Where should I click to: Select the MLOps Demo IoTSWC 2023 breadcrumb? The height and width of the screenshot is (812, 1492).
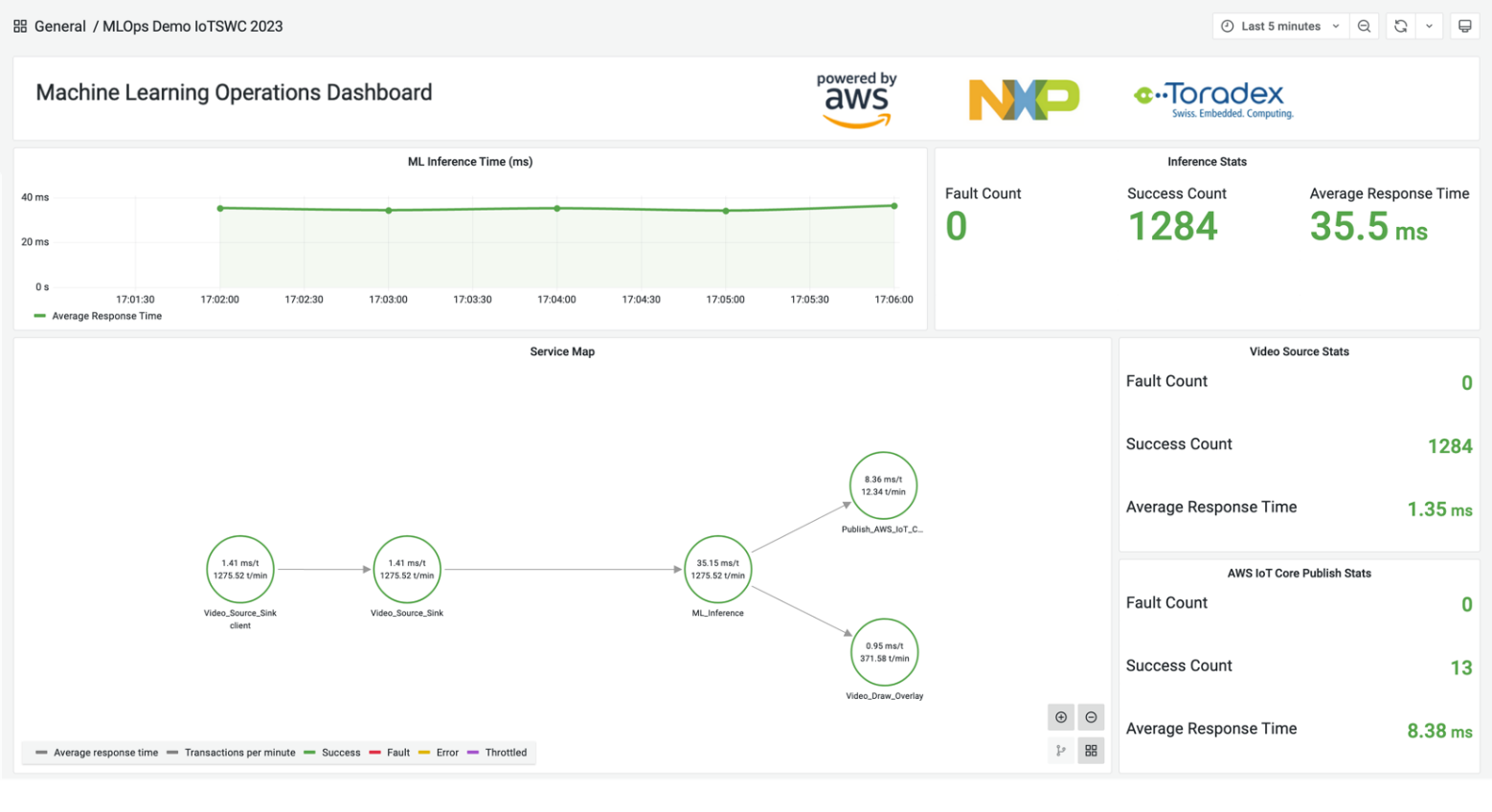pyautogui.click(x=192, y=26)
